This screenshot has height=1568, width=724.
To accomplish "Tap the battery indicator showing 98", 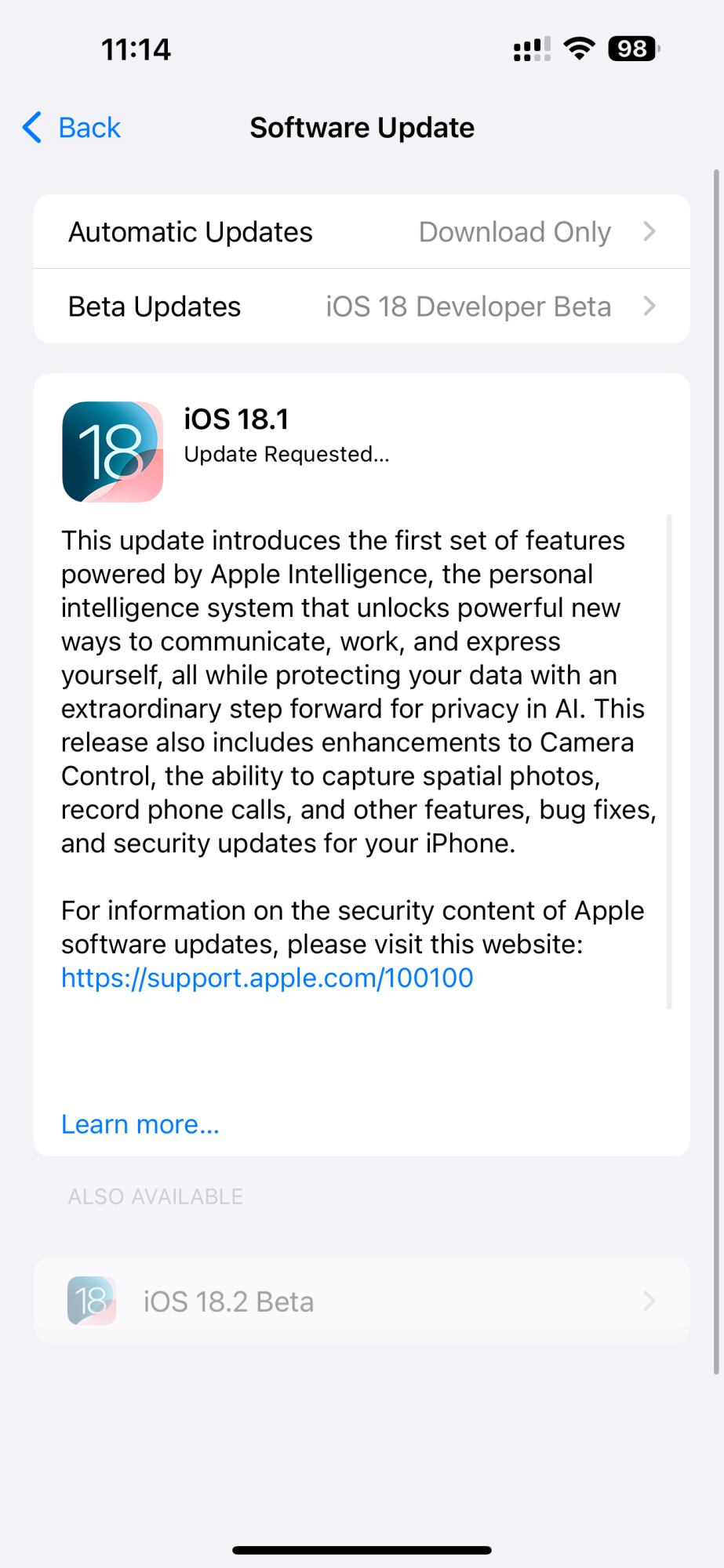I will pos(634,49).
